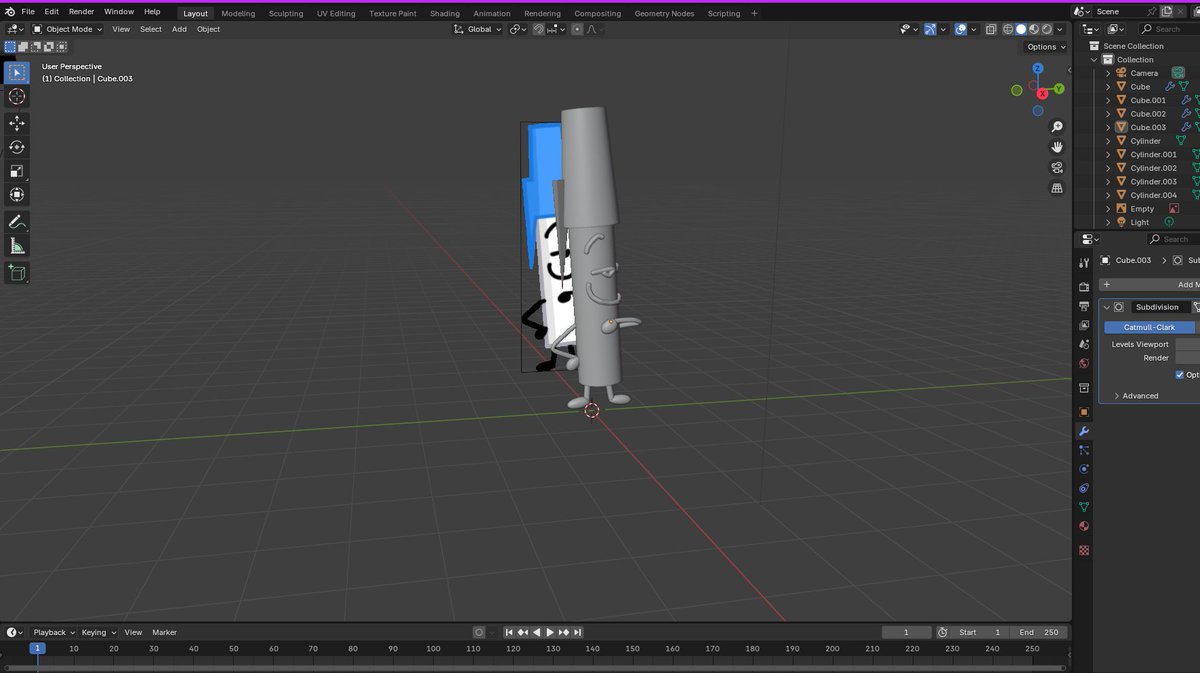The height and width of the screenshot is (673, 1200).
Task: Collapse the Subdivision modifier panel
Action: point(1107,307)
